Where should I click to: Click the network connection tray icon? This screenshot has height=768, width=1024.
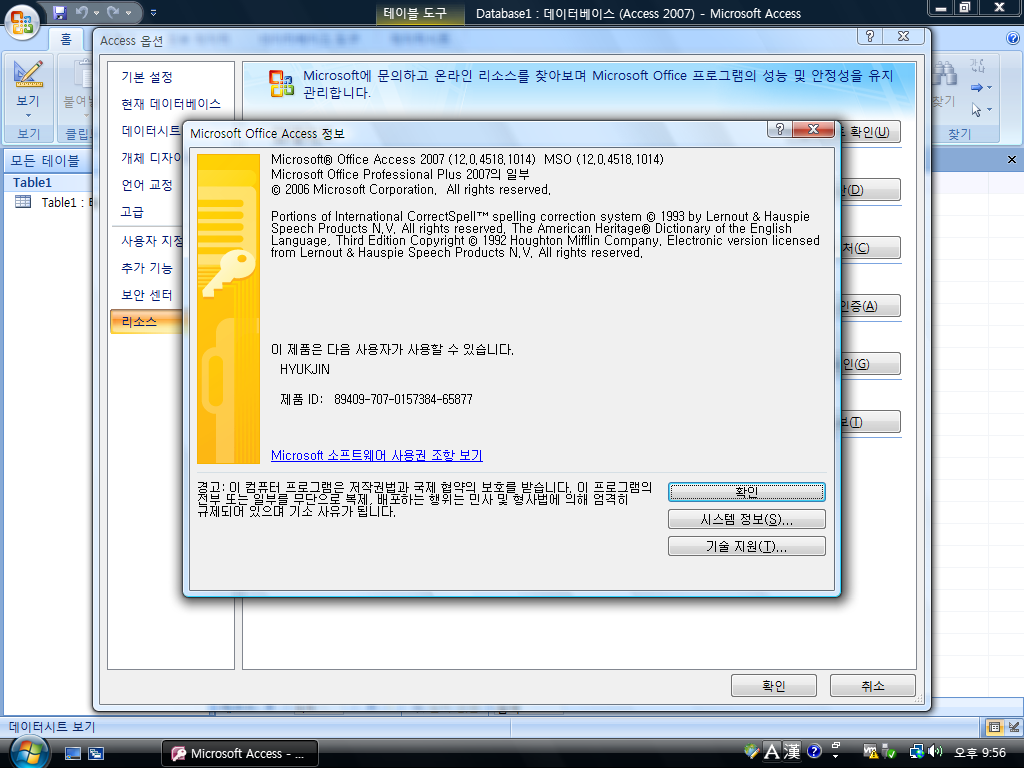tap(916, 752)
